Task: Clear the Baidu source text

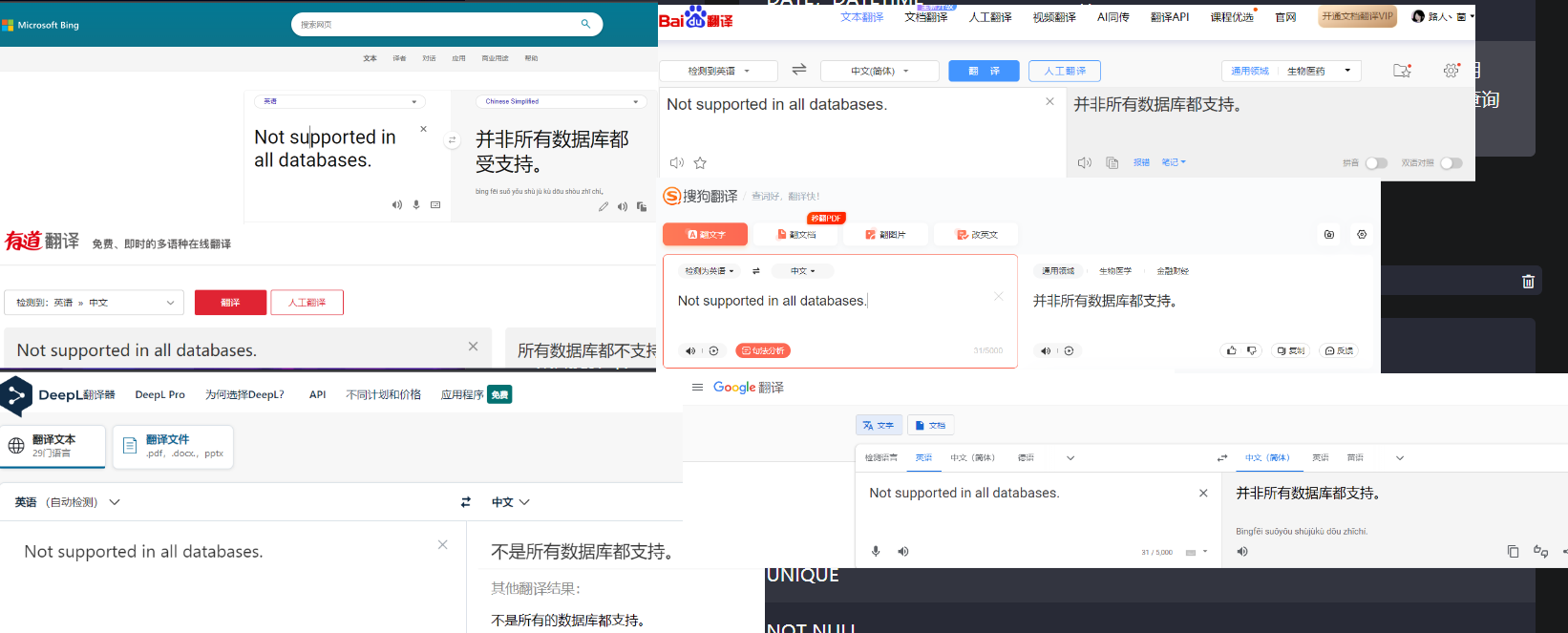Action: tap(1049, 101)
